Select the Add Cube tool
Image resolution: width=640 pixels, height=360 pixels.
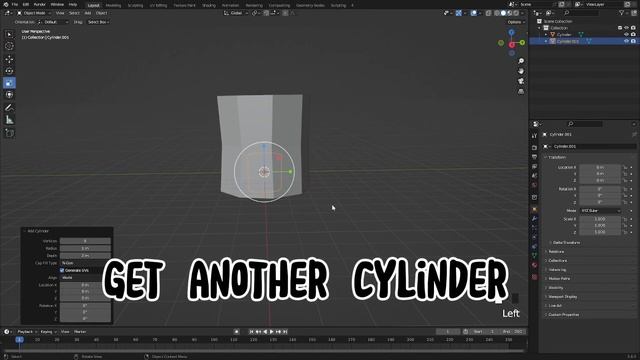[9, 133]
